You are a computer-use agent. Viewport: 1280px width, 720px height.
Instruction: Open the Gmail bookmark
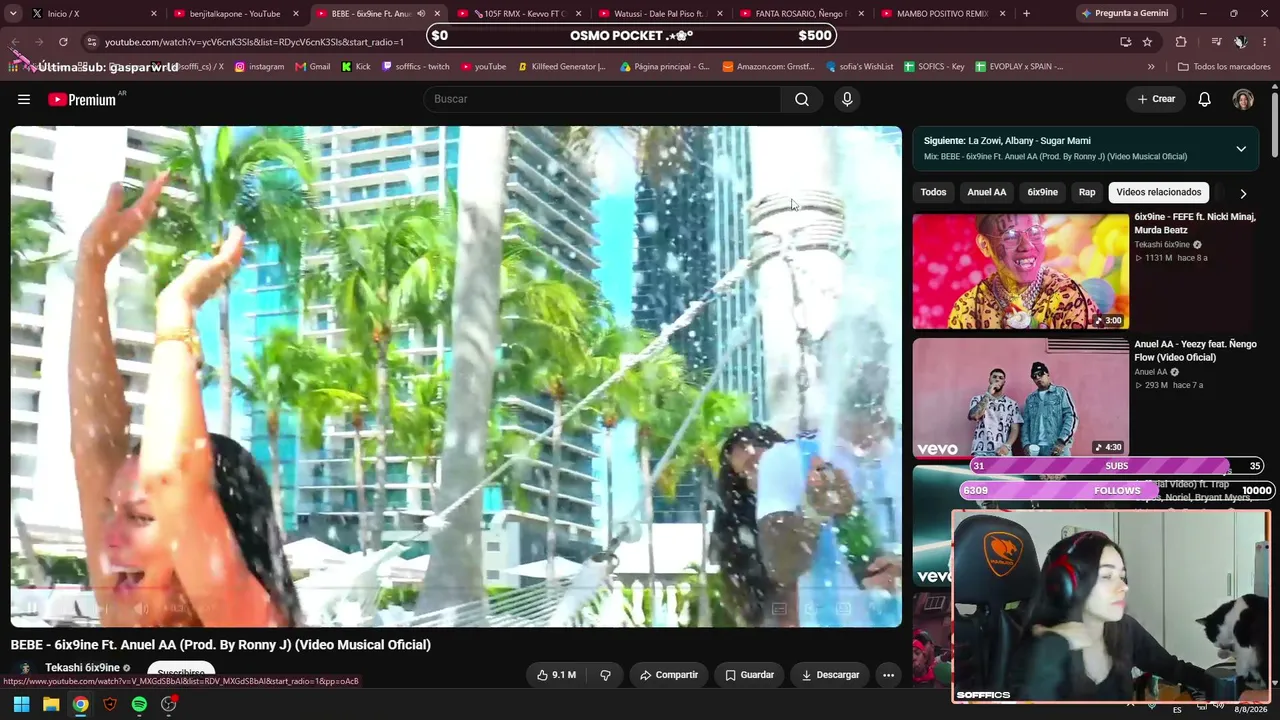click(312, 67)
